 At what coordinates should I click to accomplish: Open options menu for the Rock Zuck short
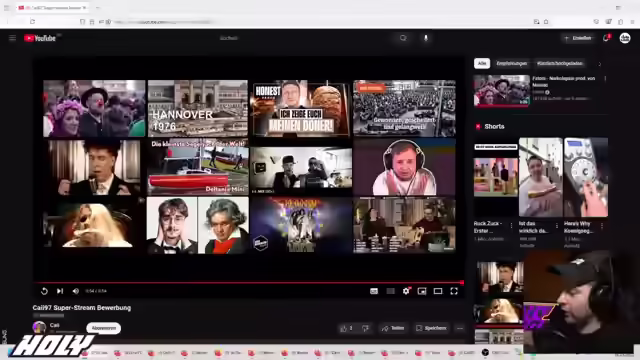tap(511, 225)
